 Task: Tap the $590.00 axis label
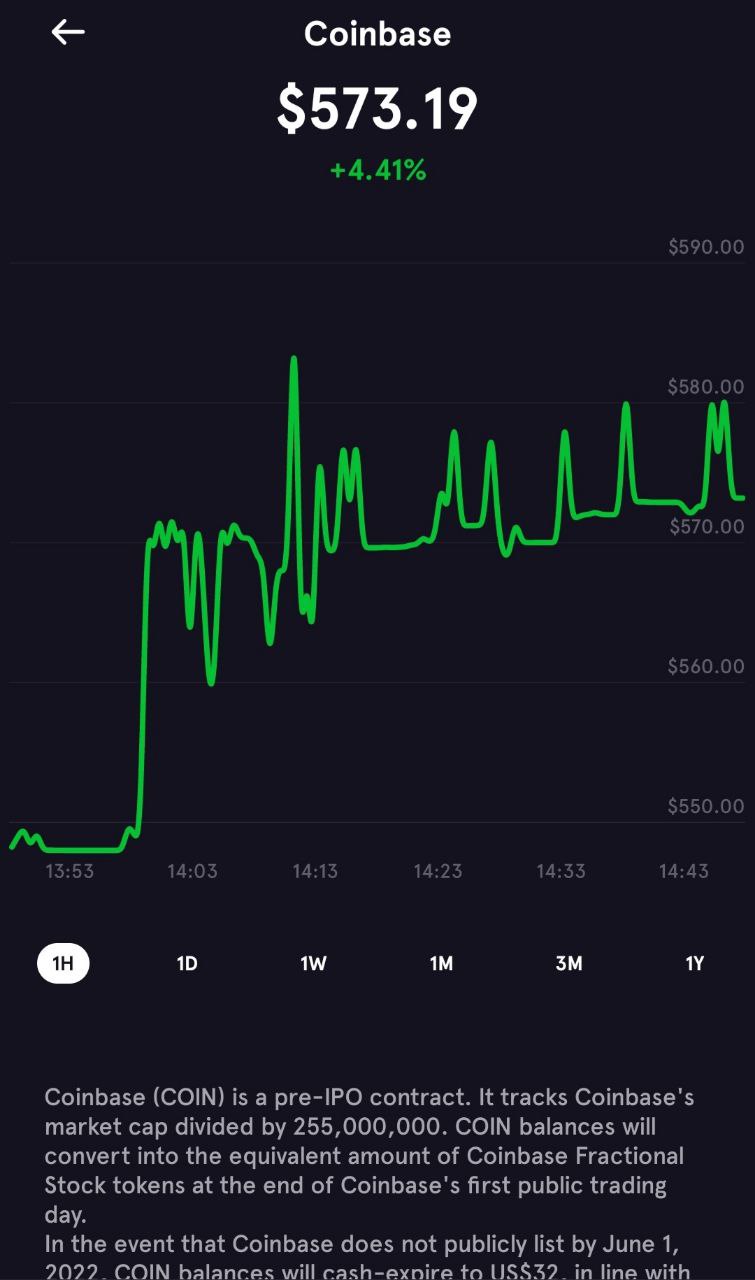click(706, 247)
